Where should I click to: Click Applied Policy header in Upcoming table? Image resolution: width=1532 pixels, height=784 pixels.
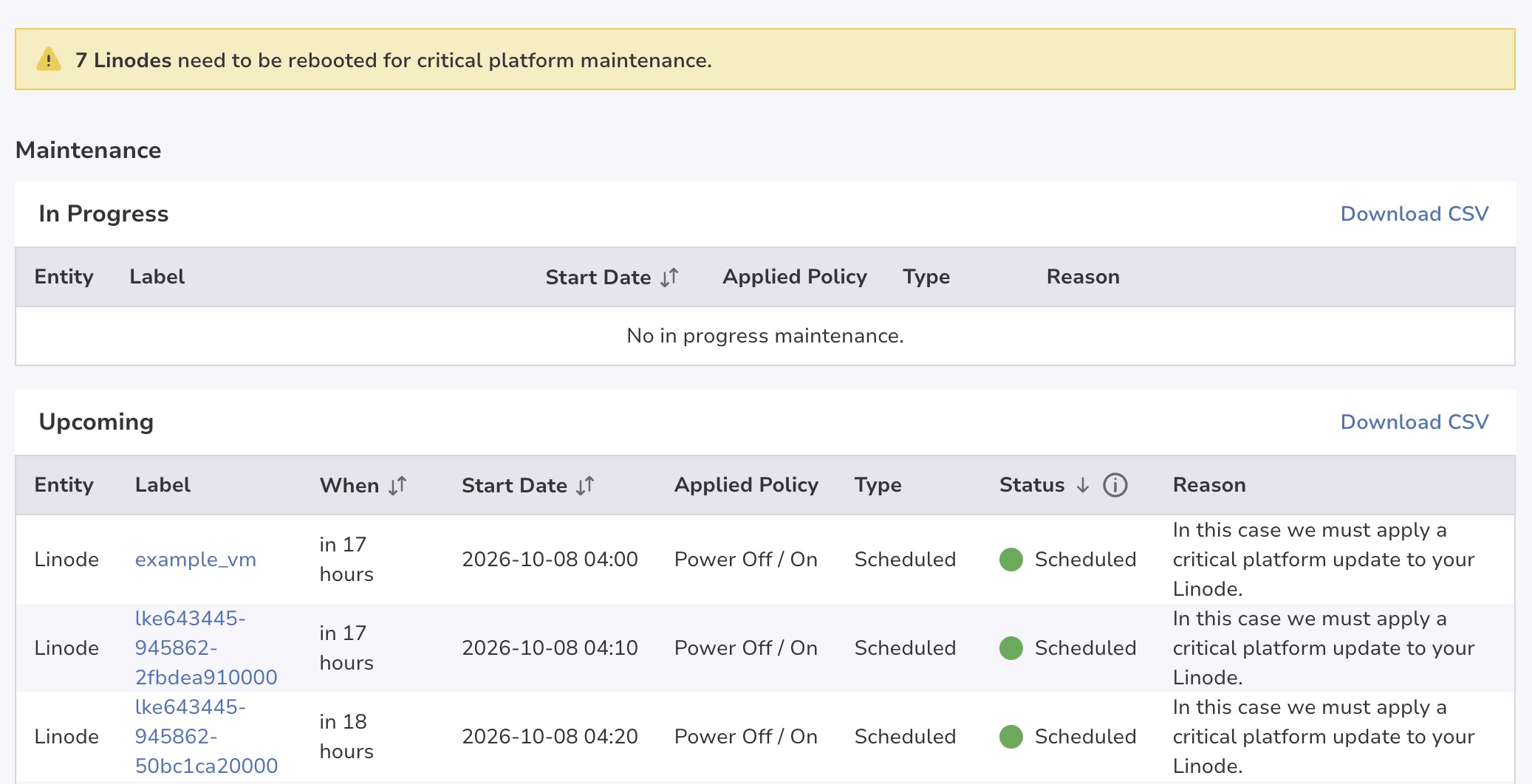point(746,485)
